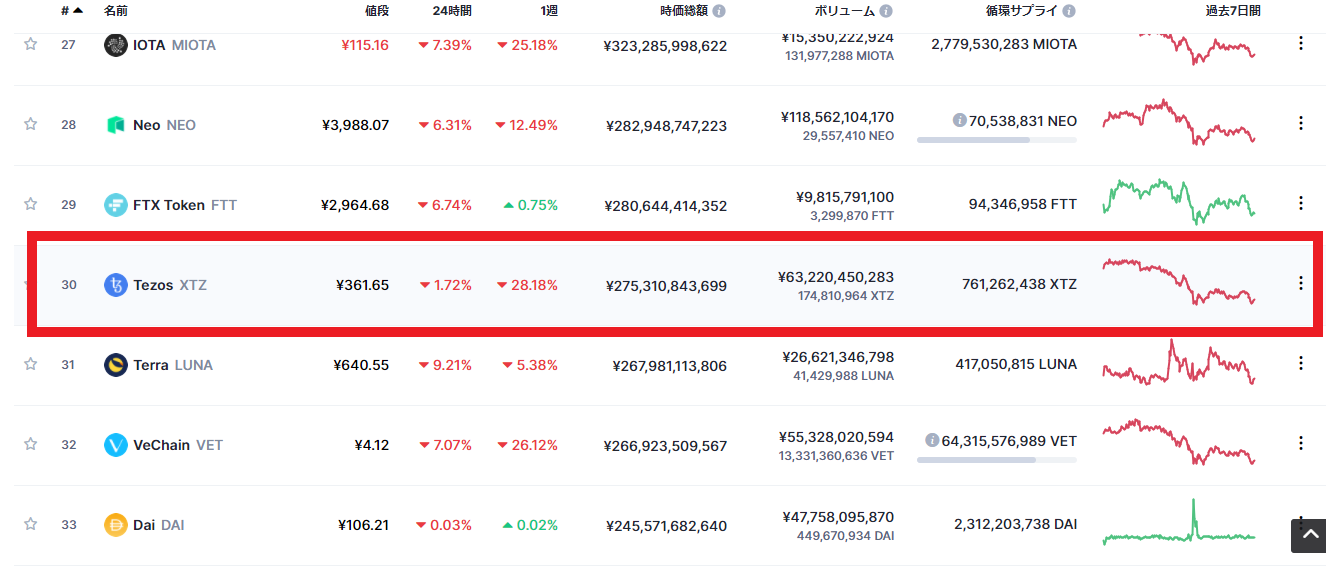Viewport: 1326px width, 569px height.
Task: Click Terra volume ¥26,621,346,798
Action: [838, 357]
